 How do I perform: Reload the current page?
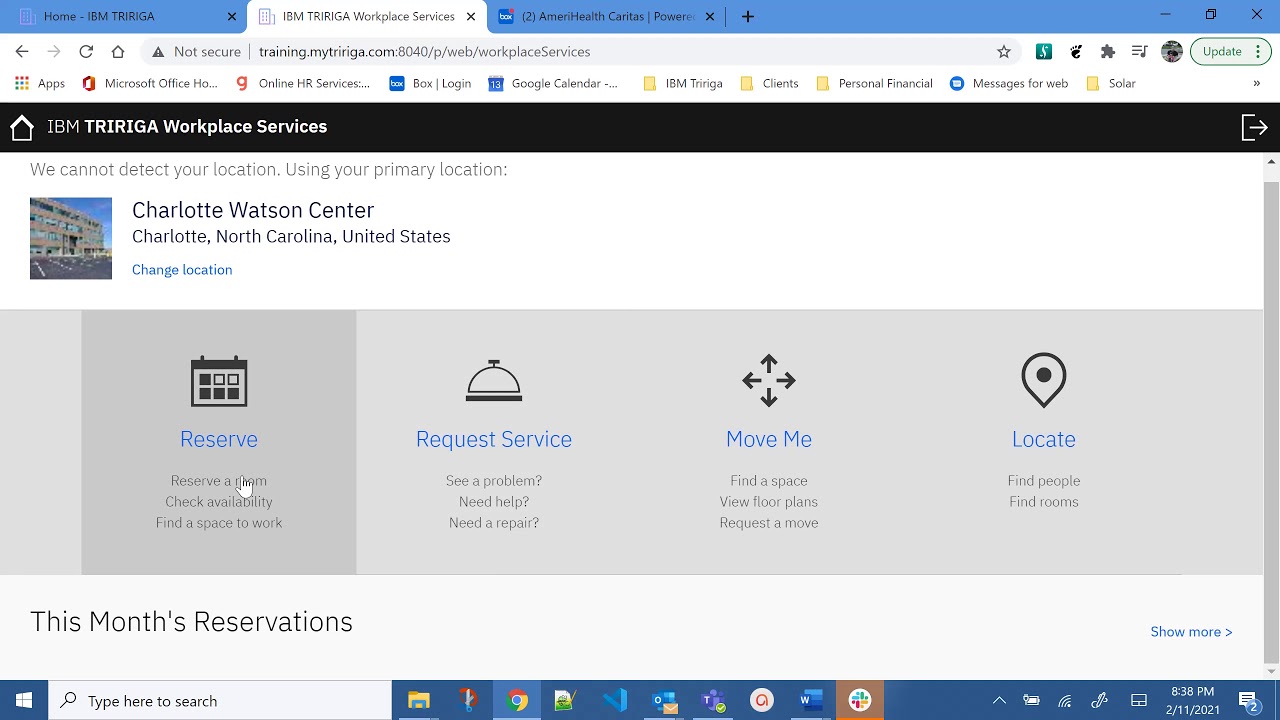point(86,52)
